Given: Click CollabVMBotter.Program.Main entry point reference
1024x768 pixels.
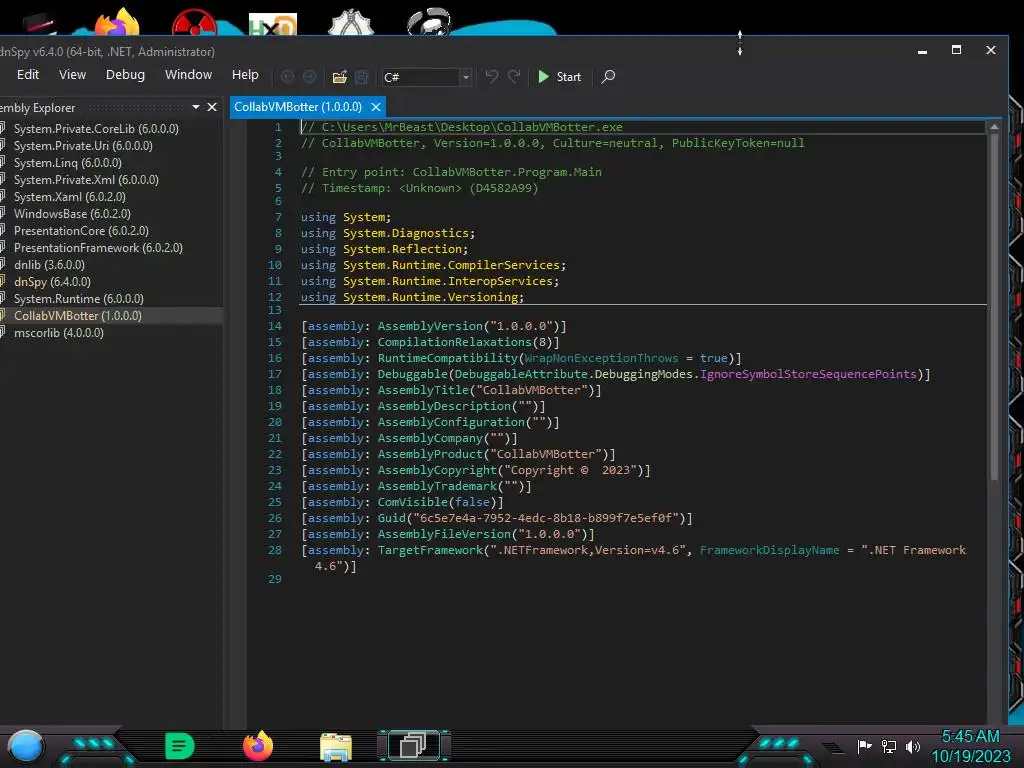Looking at the screenshot, I should click(507, 172).
